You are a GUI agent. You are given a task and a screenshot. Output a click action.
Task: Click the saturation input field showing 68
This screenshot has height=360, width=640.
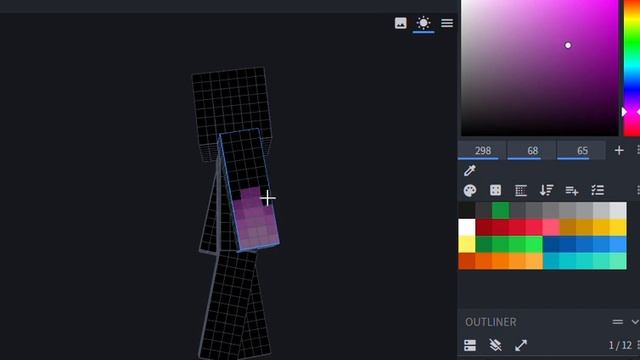tap(532, 151)
